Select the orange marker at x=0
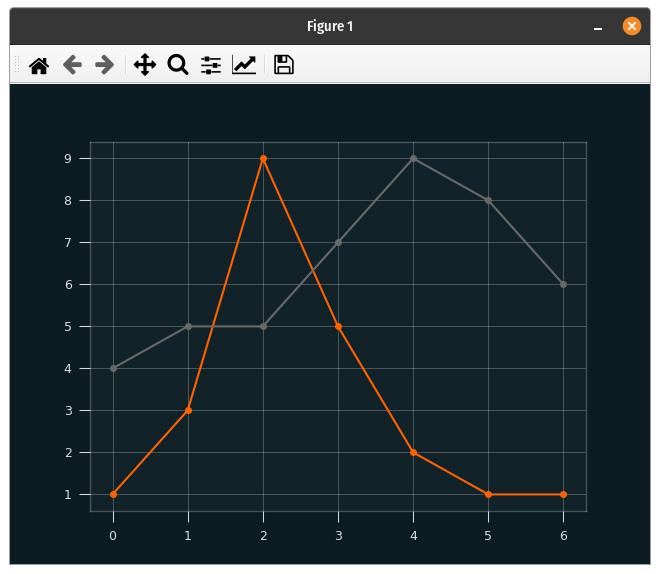Viewport: 660px width, 574px height. click(113, 494)
